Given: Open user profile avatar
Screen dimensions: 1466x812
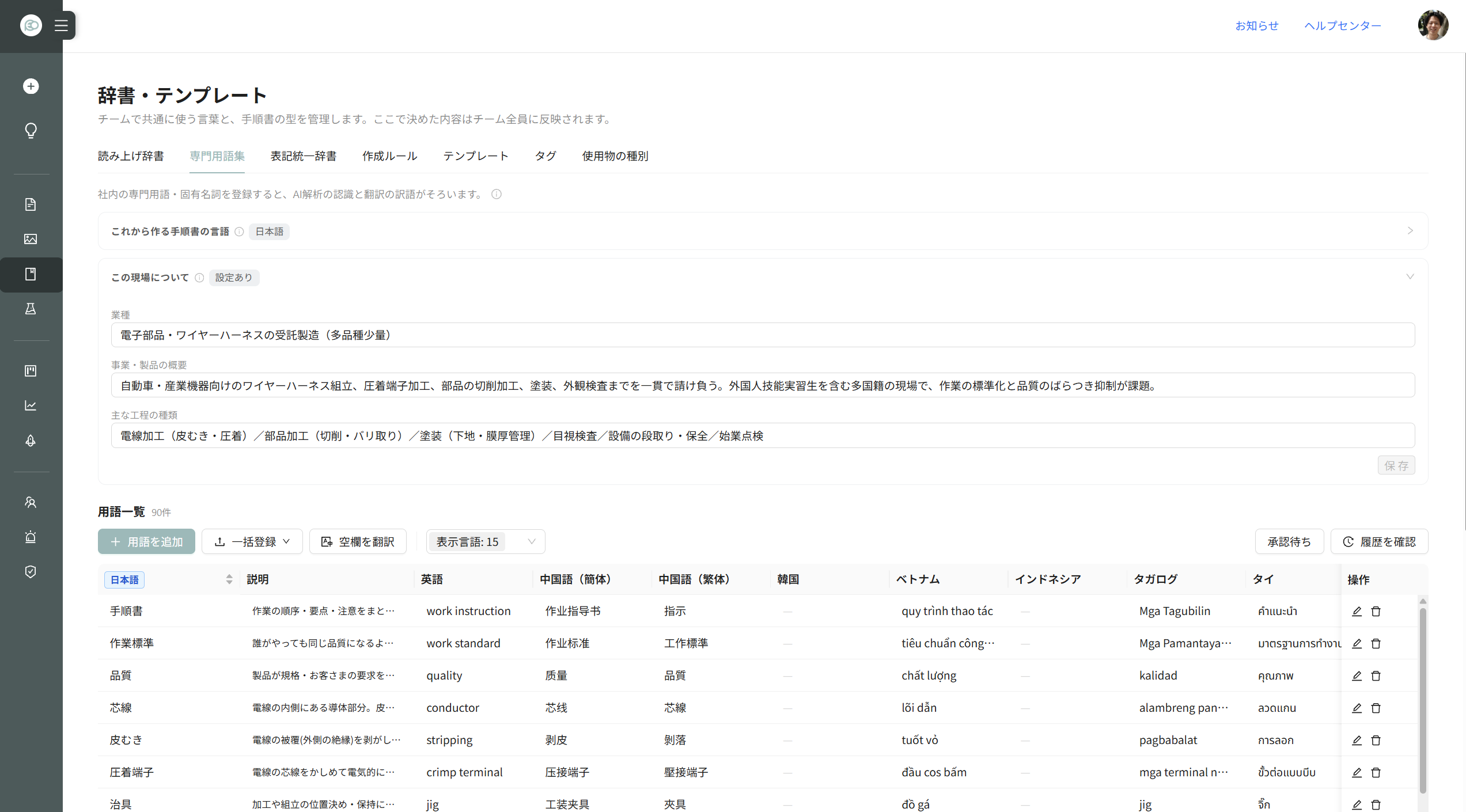Looking at the screenshot, I should pyautogui.click(x=1433, y=25).
